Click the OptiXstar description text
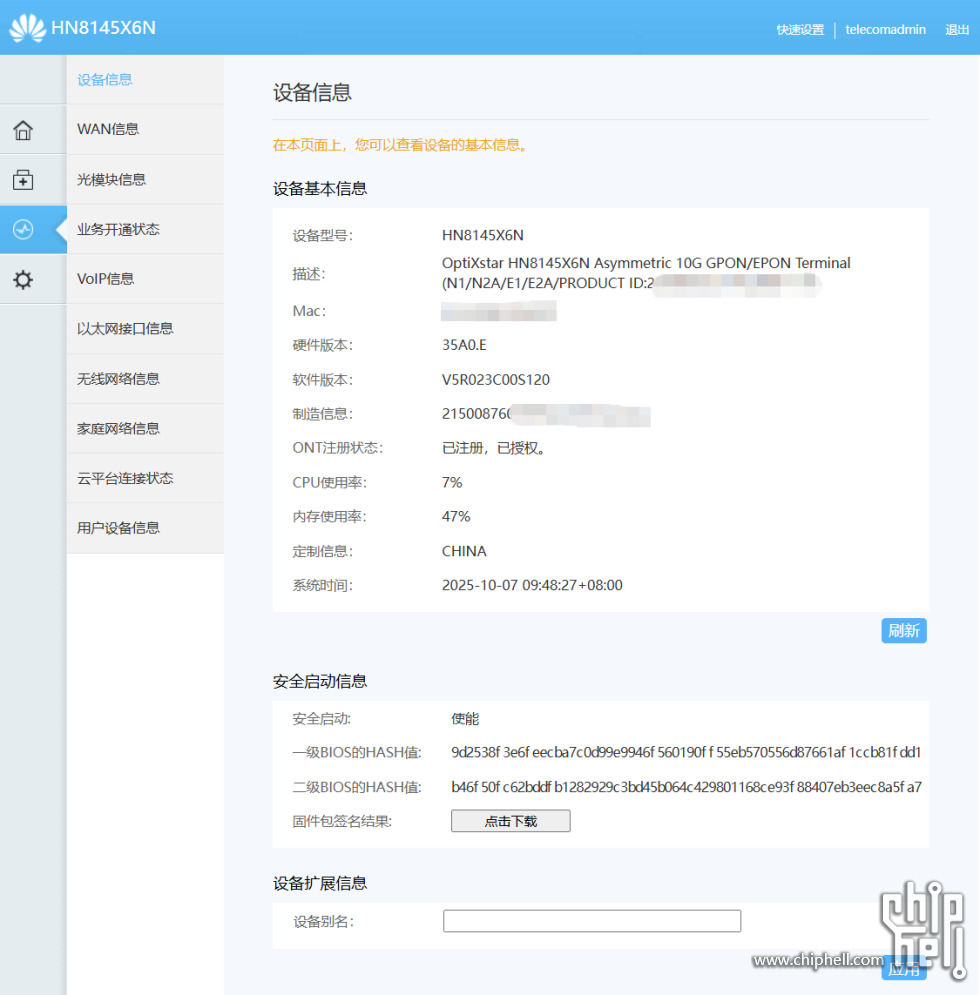 [x=646, y=273]
